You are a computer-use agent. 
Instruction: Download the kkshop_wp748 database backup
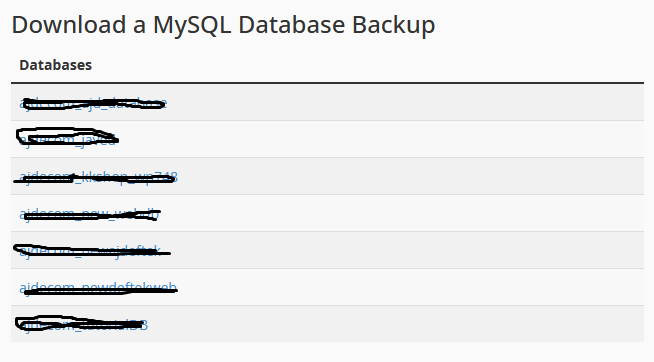(x=98, y=177)
